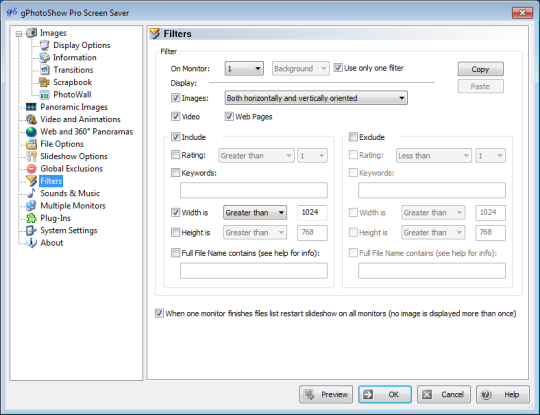Uncheck the Images display checkbox
The height and width of the screenshot is (415, 540).
(176, 98)
